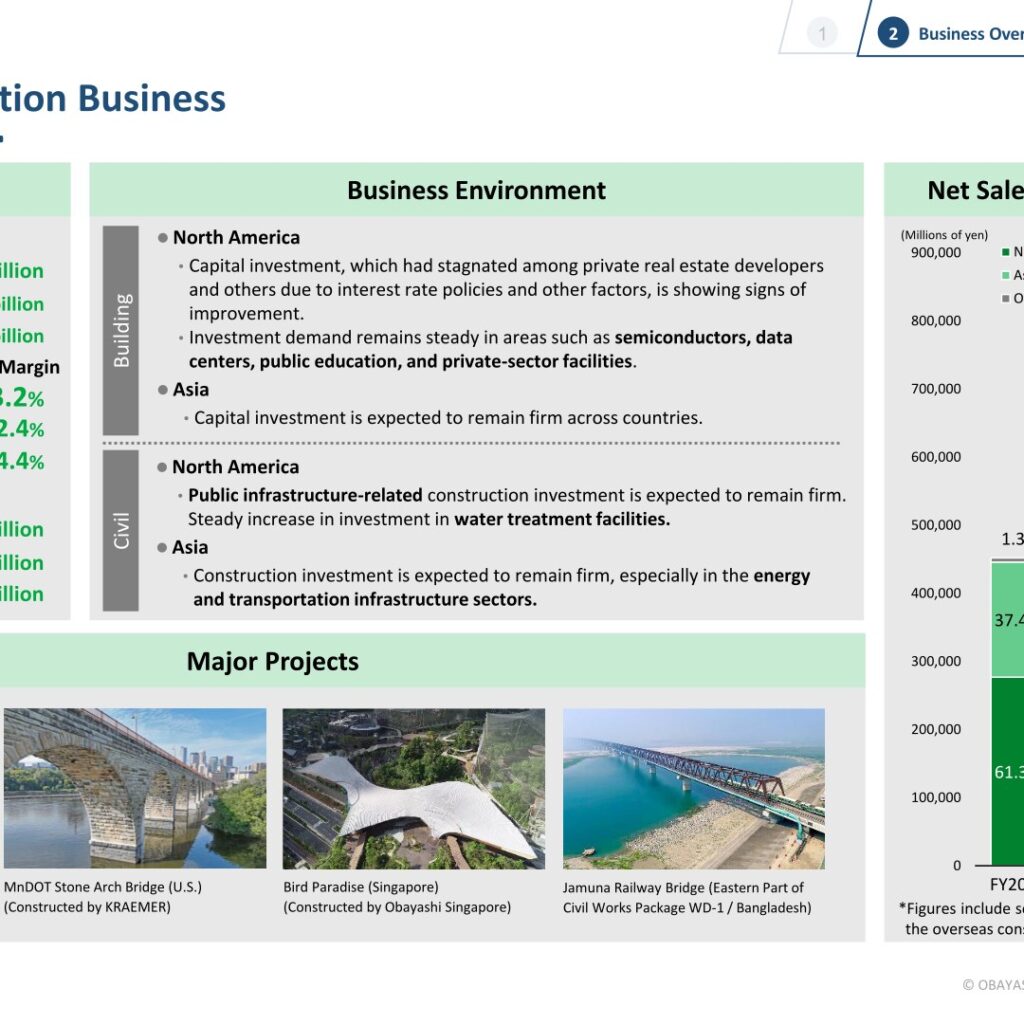Click the dark green legend swatch

[x=1006, y=252]
